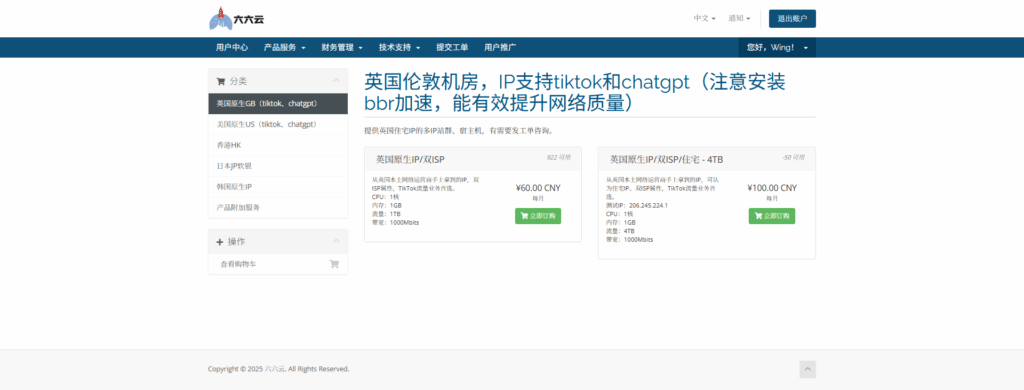Click the -50 可用 stock label

(x=793, y=157)
